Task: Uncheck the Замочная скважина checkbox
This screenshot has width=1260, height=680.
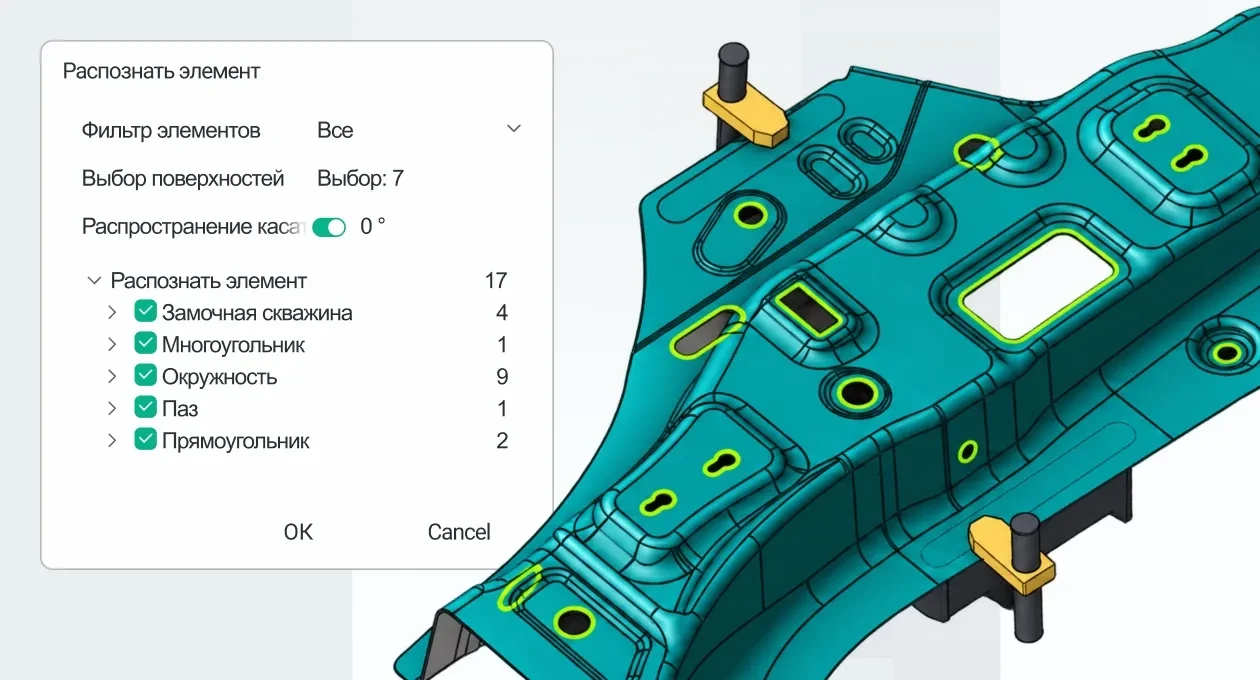Action: [x=145, y=312]
